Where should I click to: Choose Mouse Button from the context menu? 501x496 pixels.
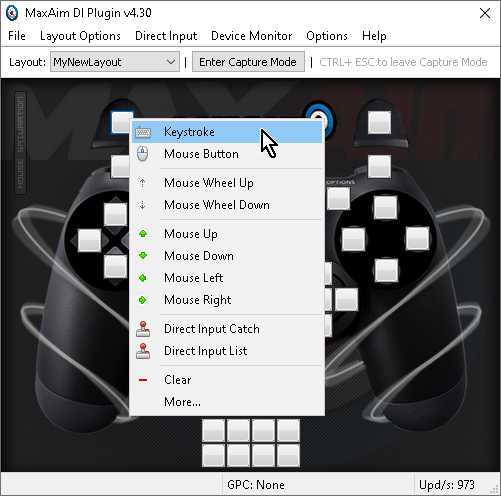227,154
